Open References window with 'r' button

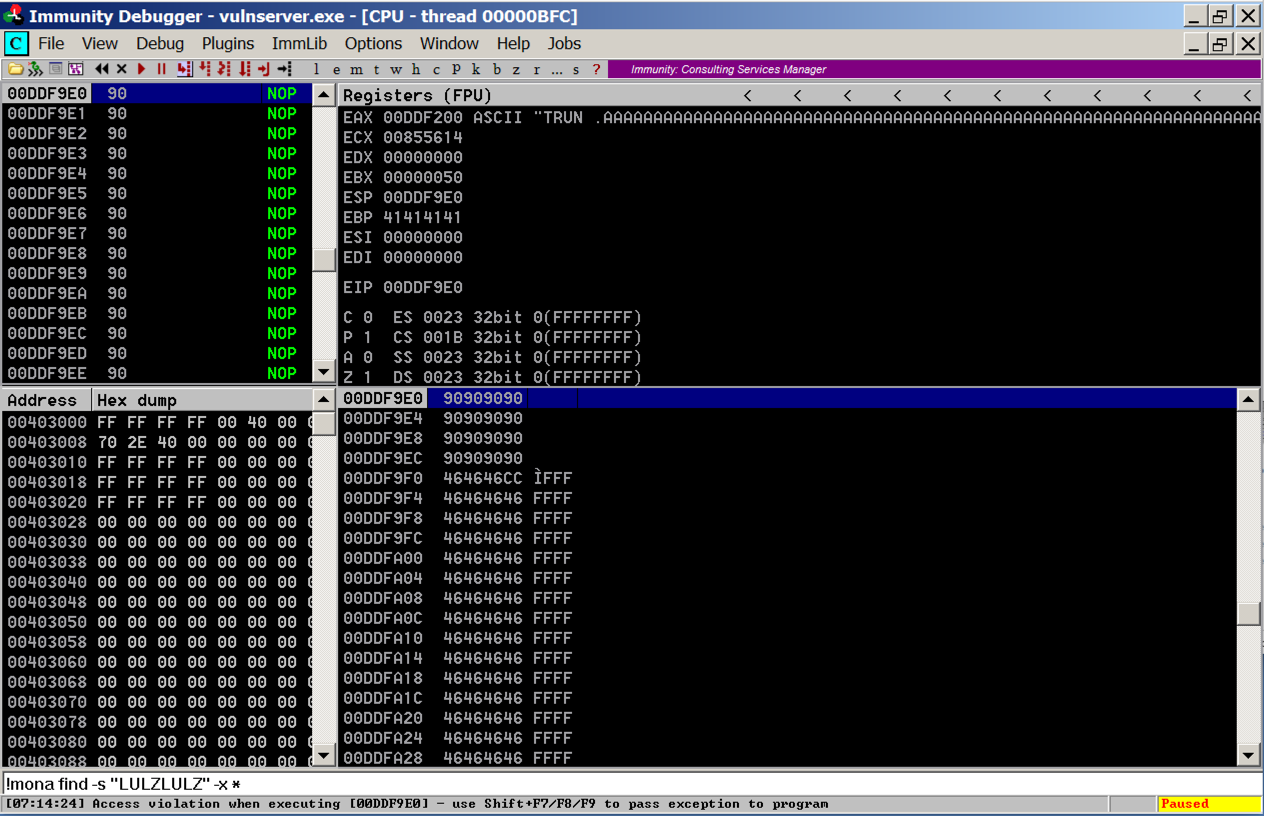536,69
